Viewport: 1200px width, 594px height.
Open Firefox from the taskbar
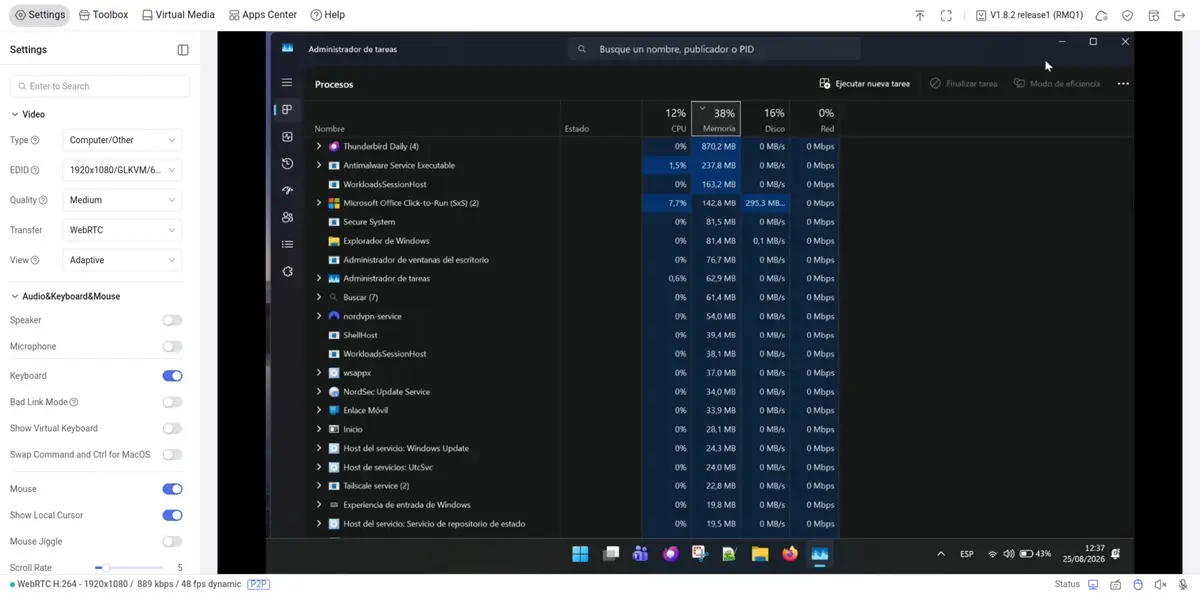[x=790, y=554]
